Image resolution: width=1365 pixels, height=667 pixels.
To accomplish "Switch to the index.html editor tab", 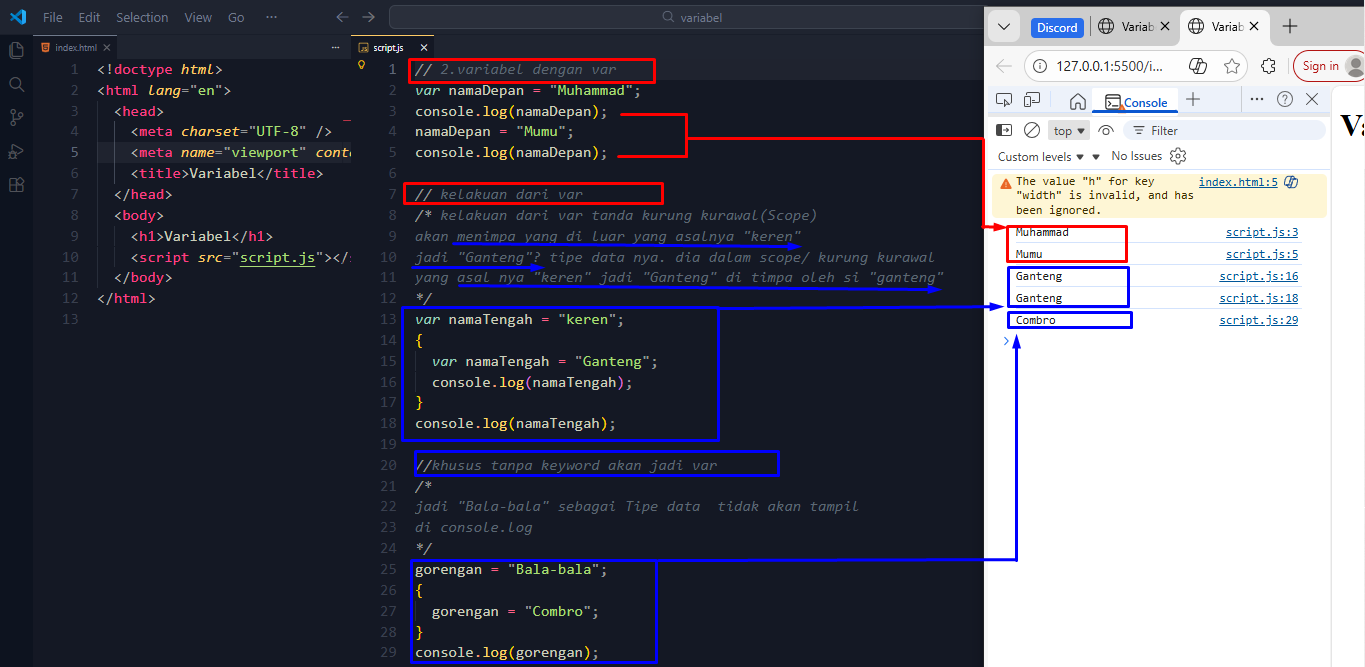I will pos(76,47).
